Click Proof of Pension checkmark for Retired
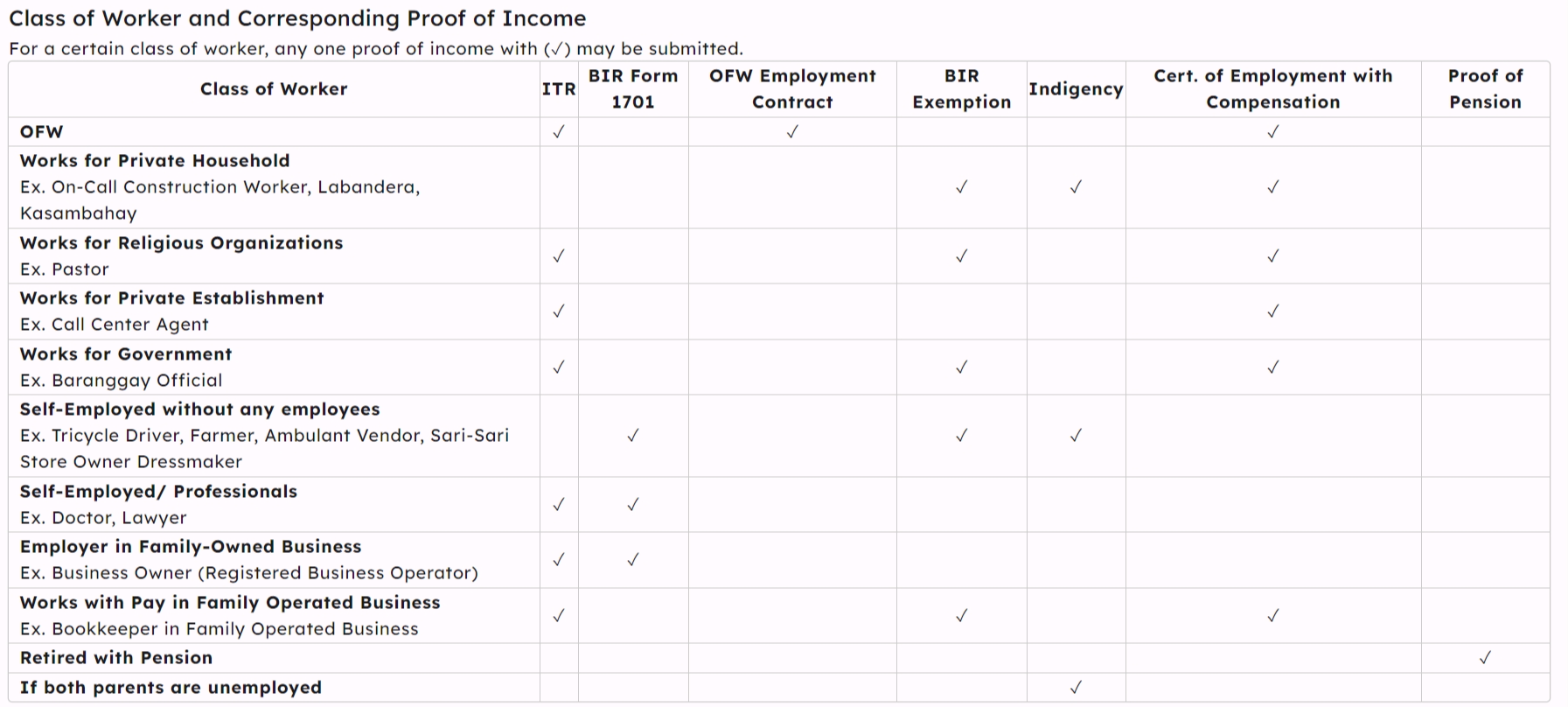1568x707 pixels. click(x=1485, y=658)
